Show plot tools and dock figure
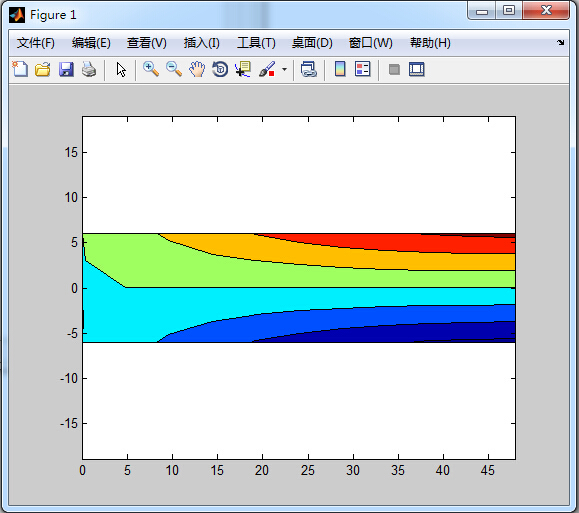This screenshot has height=513, width=579. [417, 69]
